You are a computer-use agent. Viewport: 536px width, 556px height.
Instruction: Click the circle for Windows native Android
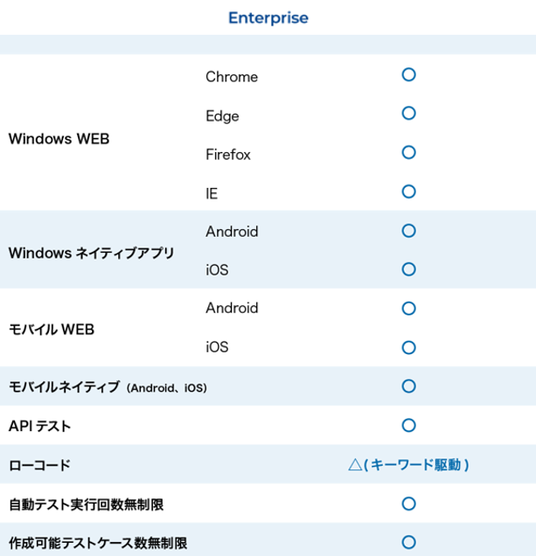click(x=409, y=230)
